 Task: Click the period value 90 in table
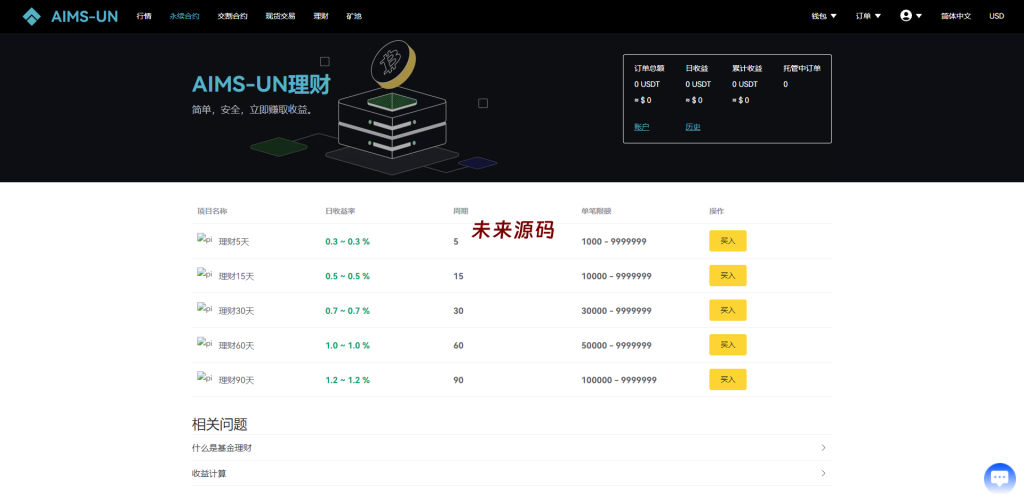[x=458, y=380]
